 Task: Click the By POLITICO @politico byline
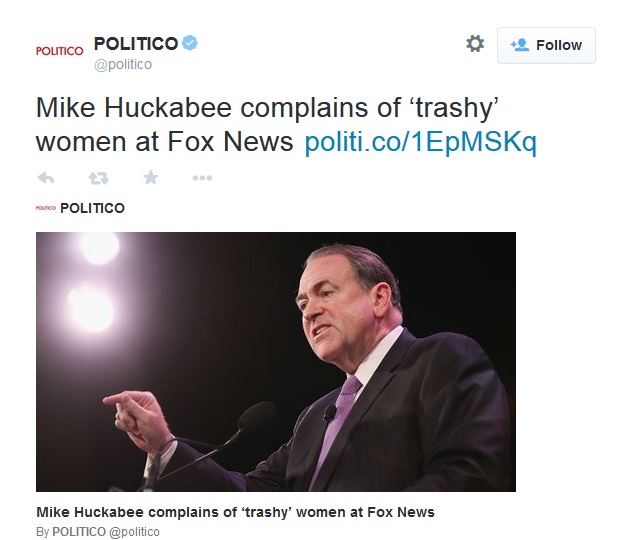click(x=98, y=532)
